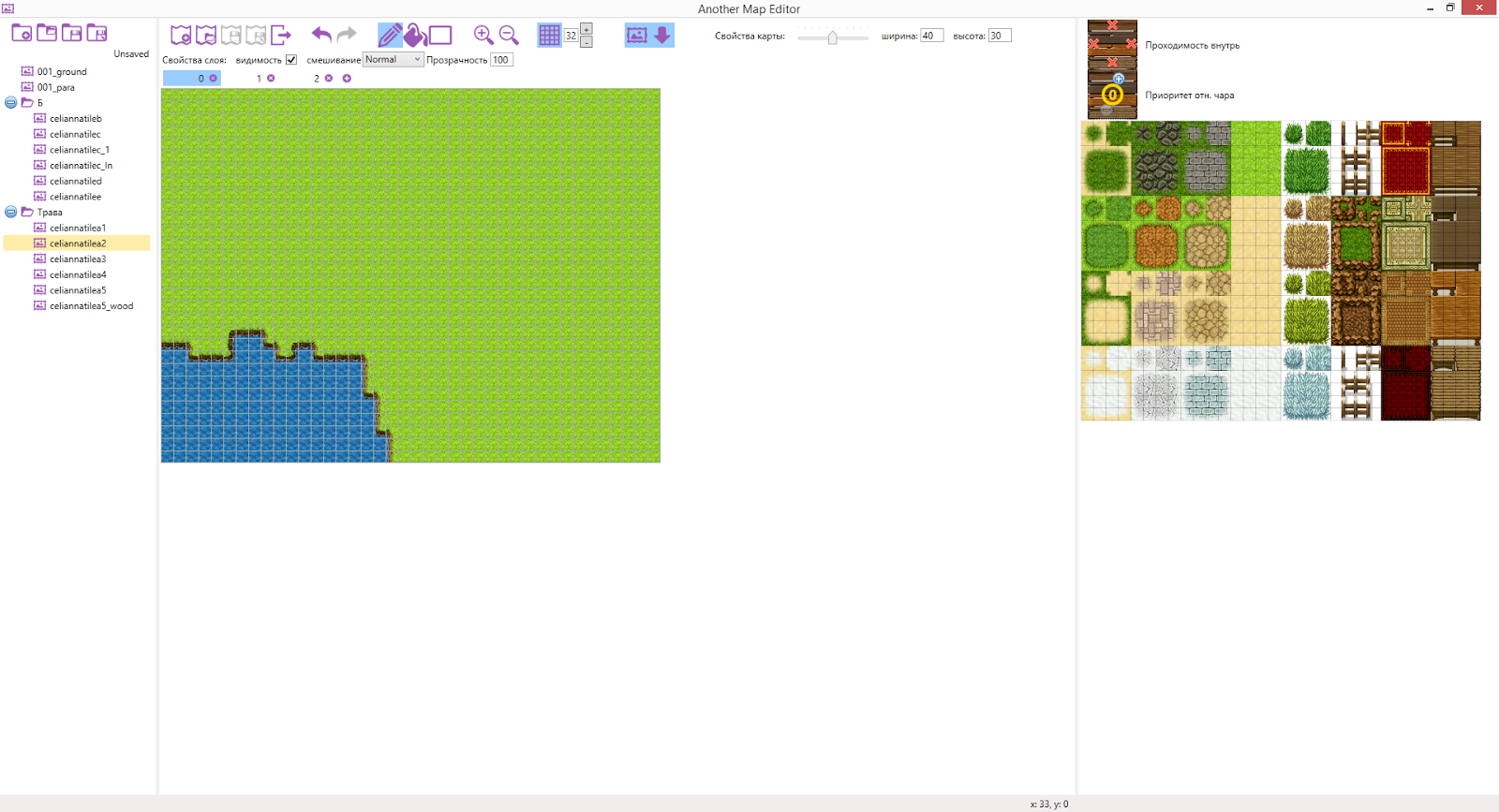
Task: Toggle the grid display icon
Action: point(549,36)
